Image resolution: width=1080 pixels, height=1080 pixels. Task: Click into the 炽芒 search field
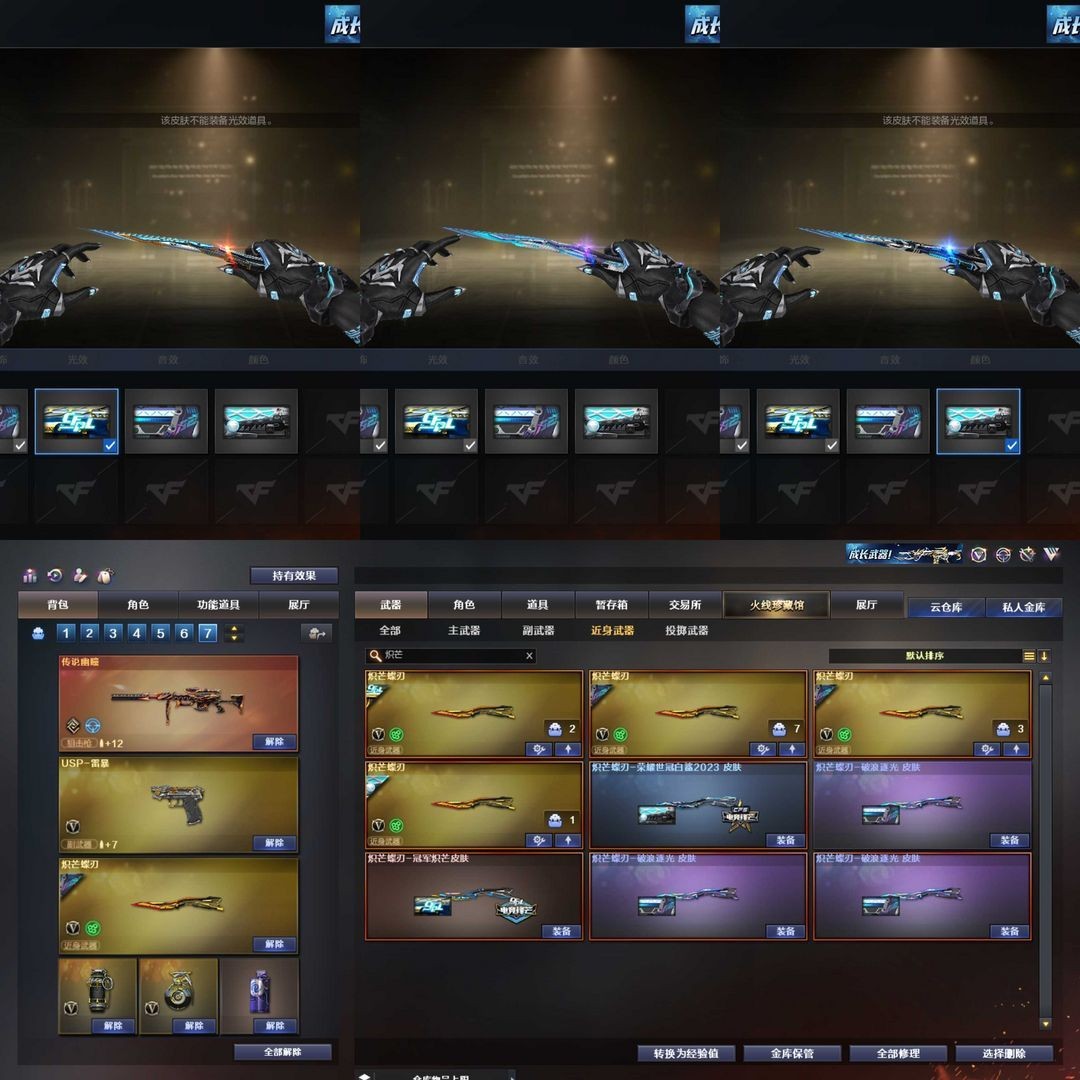click(x=451, y=656)
